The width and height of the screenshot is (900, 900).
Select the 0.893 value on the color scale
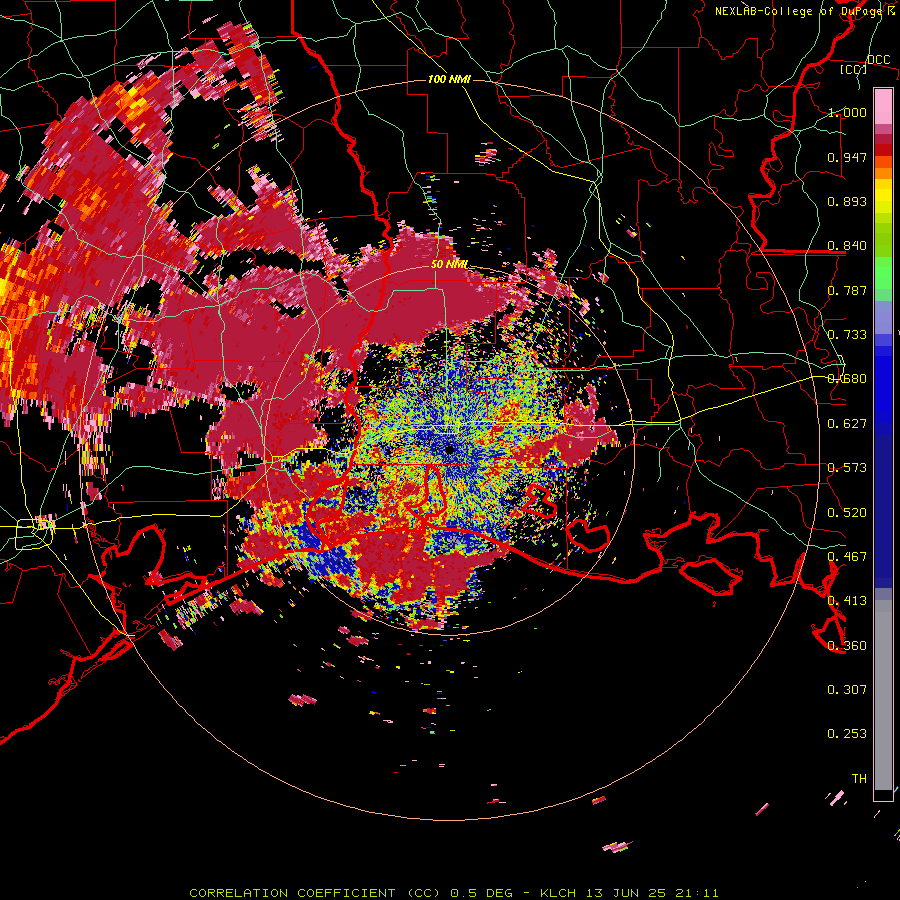[847, 201]
